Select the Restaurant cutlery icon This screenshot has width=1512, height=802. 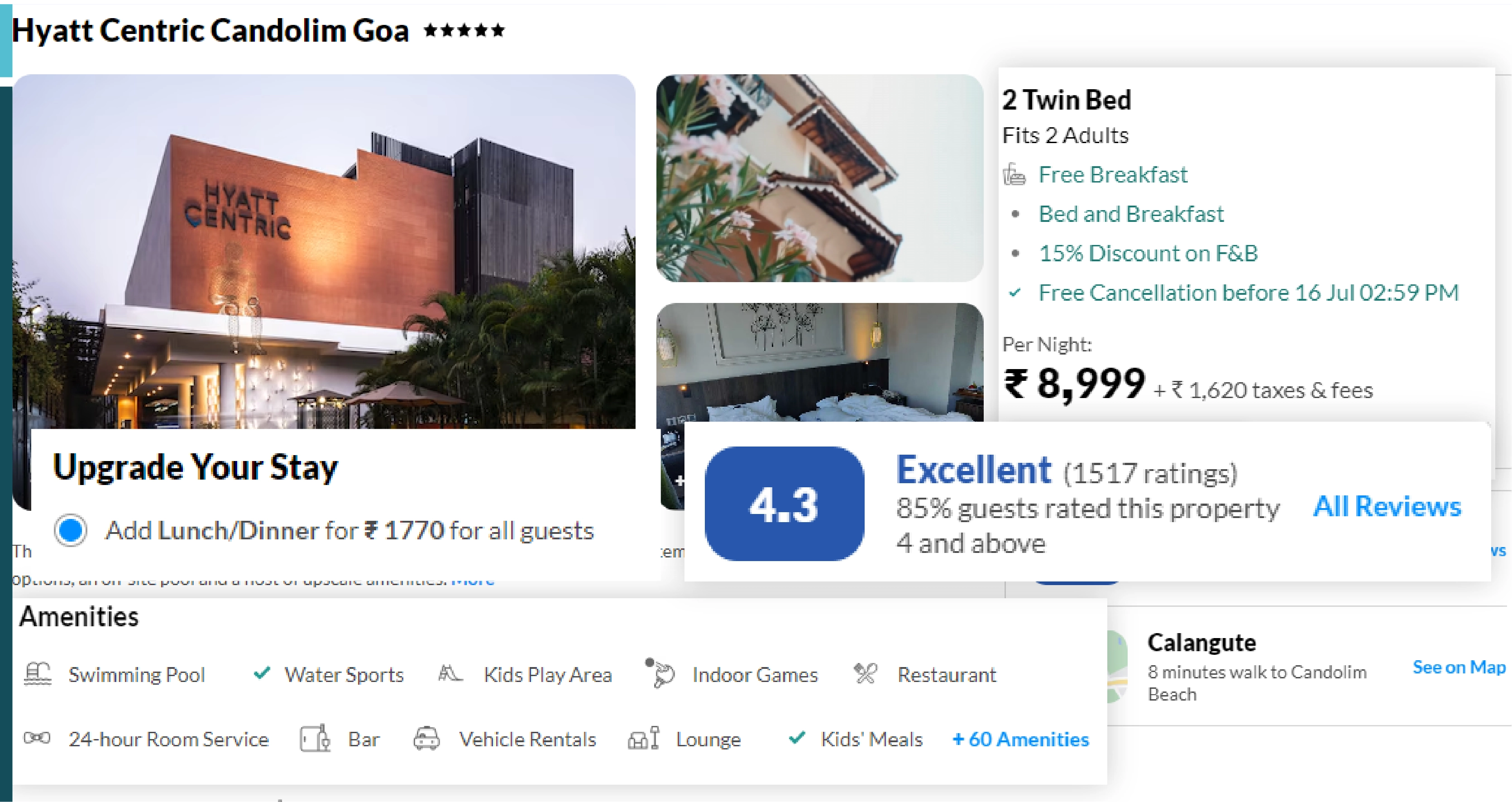(x=865, y=673)
